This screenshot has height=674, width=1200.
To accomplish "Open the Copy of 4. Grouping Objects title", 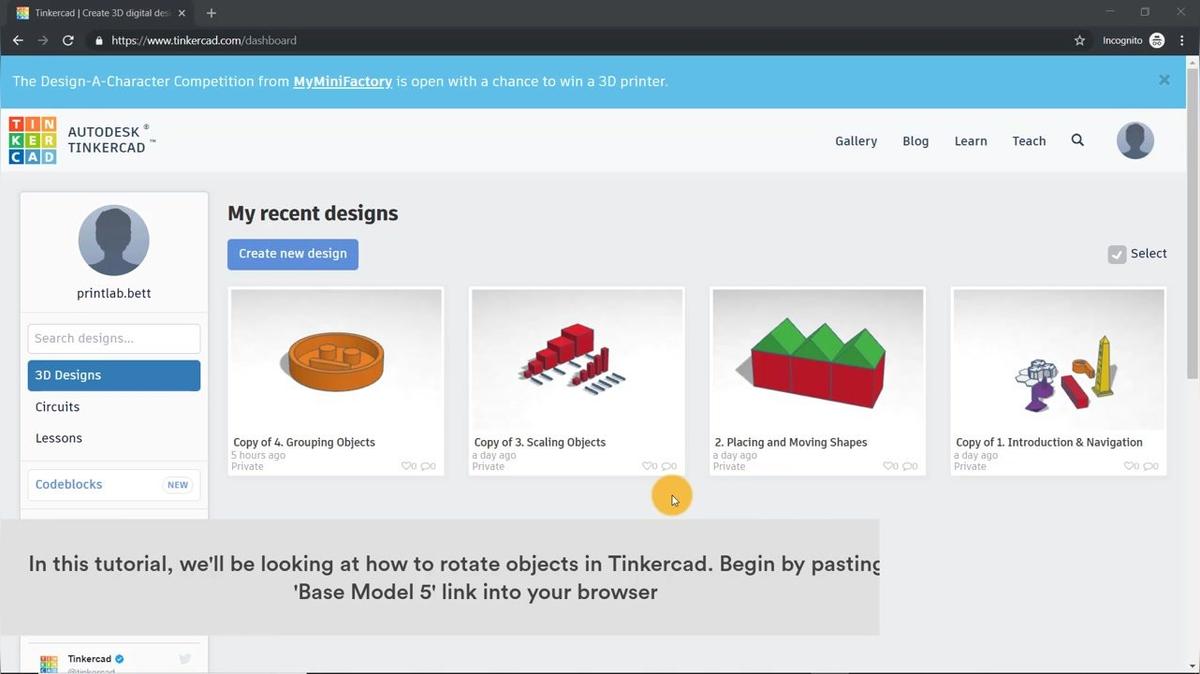I will point(304,442).
